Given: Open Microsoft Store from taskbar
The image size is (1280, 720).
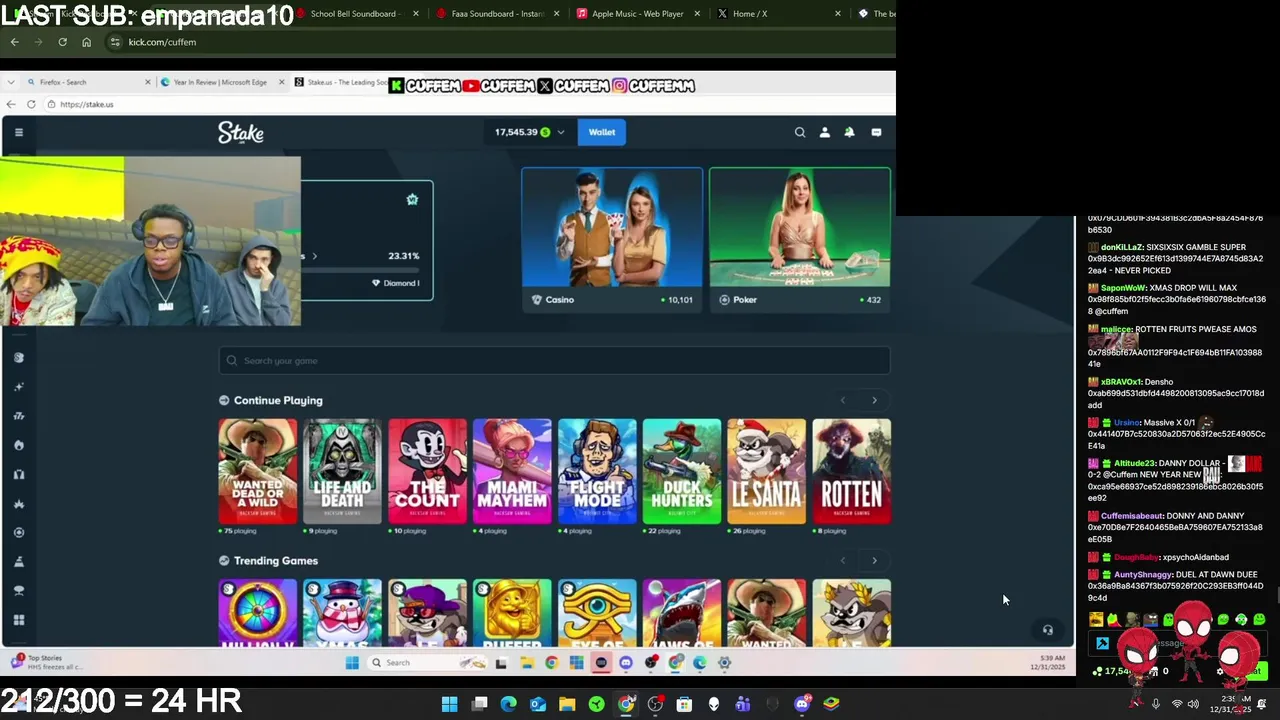Looking at the screenshot, I should 684,704.
